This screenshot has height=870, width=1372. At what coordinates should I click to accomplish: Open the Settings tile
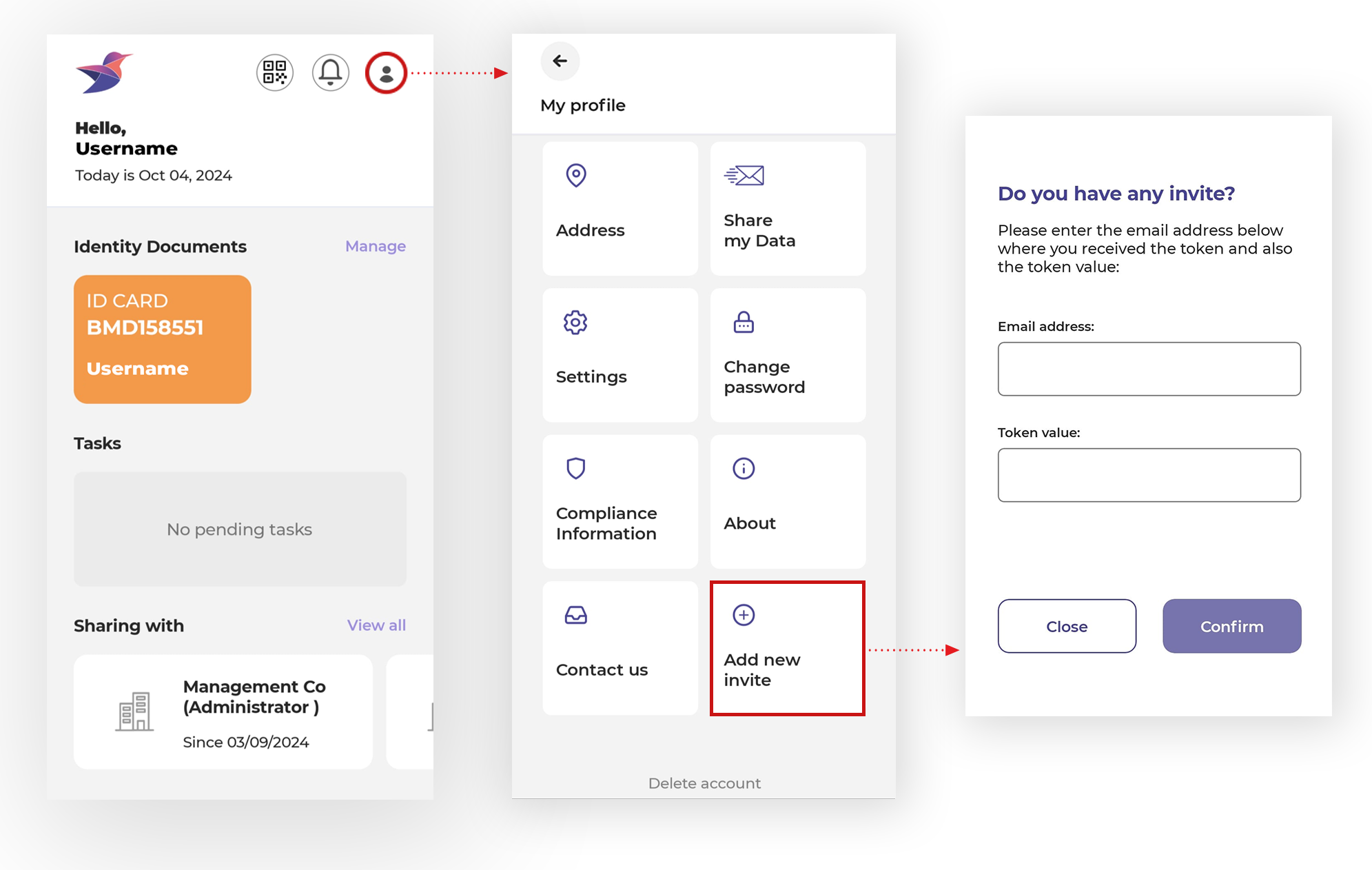pos(620,355)
